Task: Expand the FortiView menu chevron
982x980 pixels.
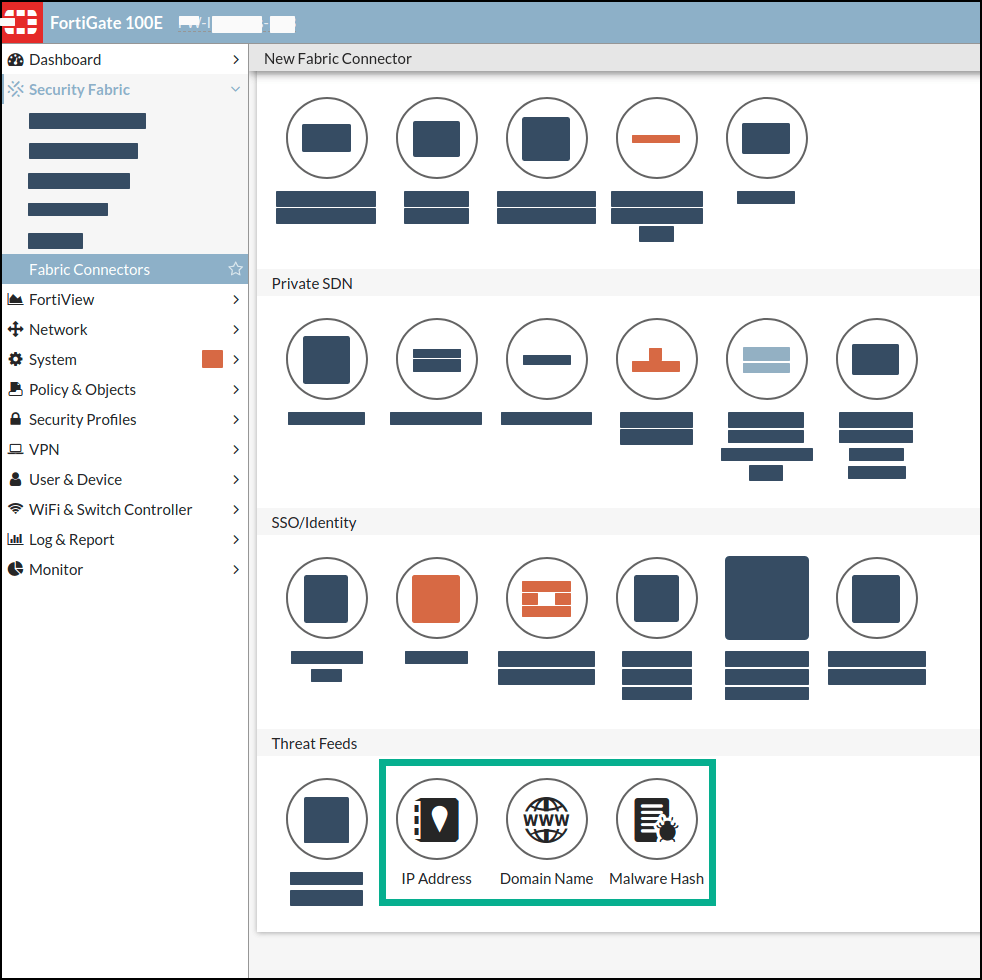Action: pyautogui.click(x=236, y=300)
